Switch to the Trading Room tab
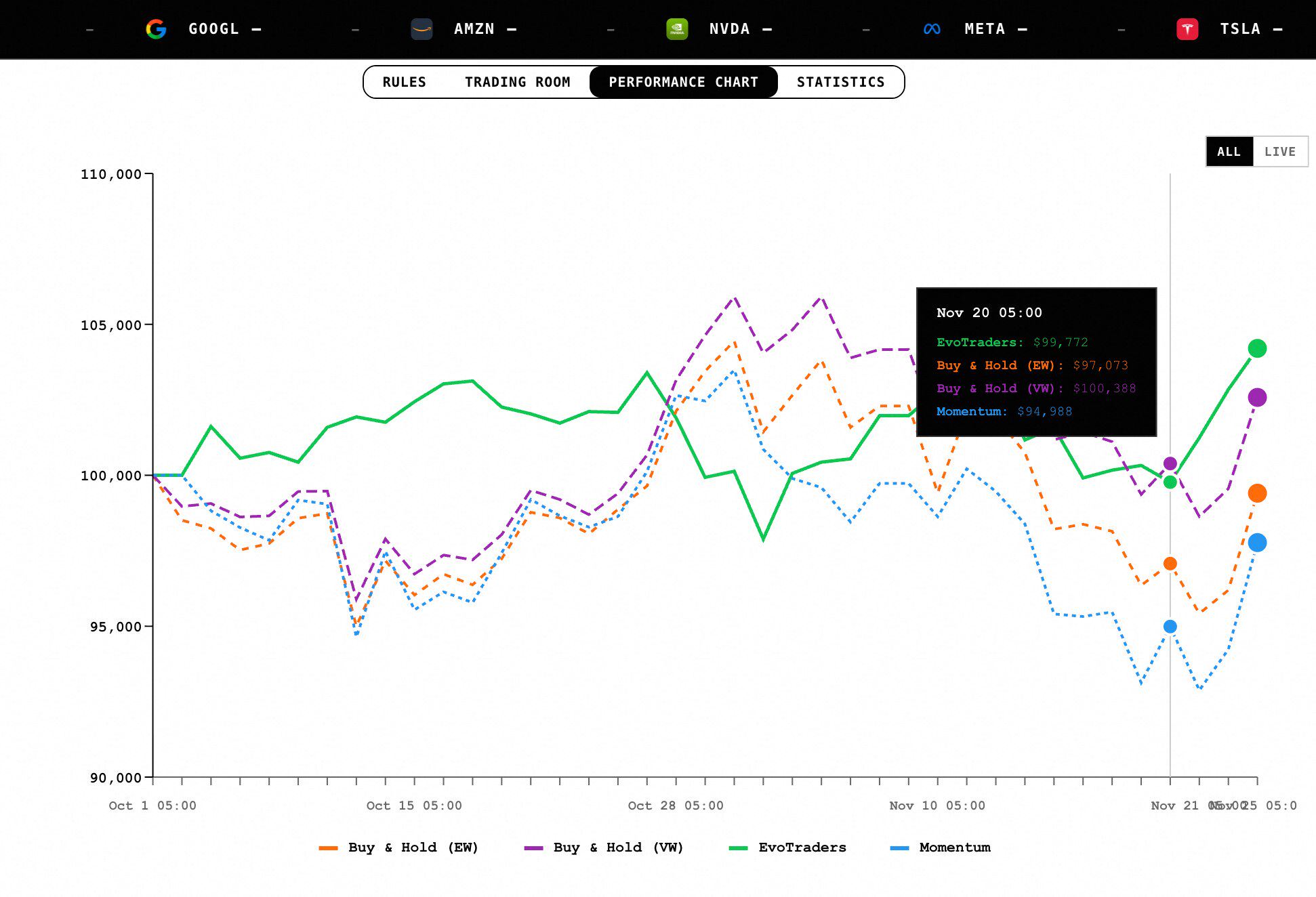1316x897 pixels. 517,82
